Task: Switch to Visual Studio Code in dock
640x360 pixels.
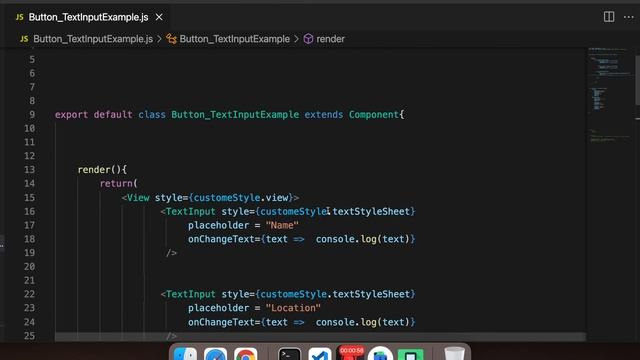Action: tap(320, 353)
